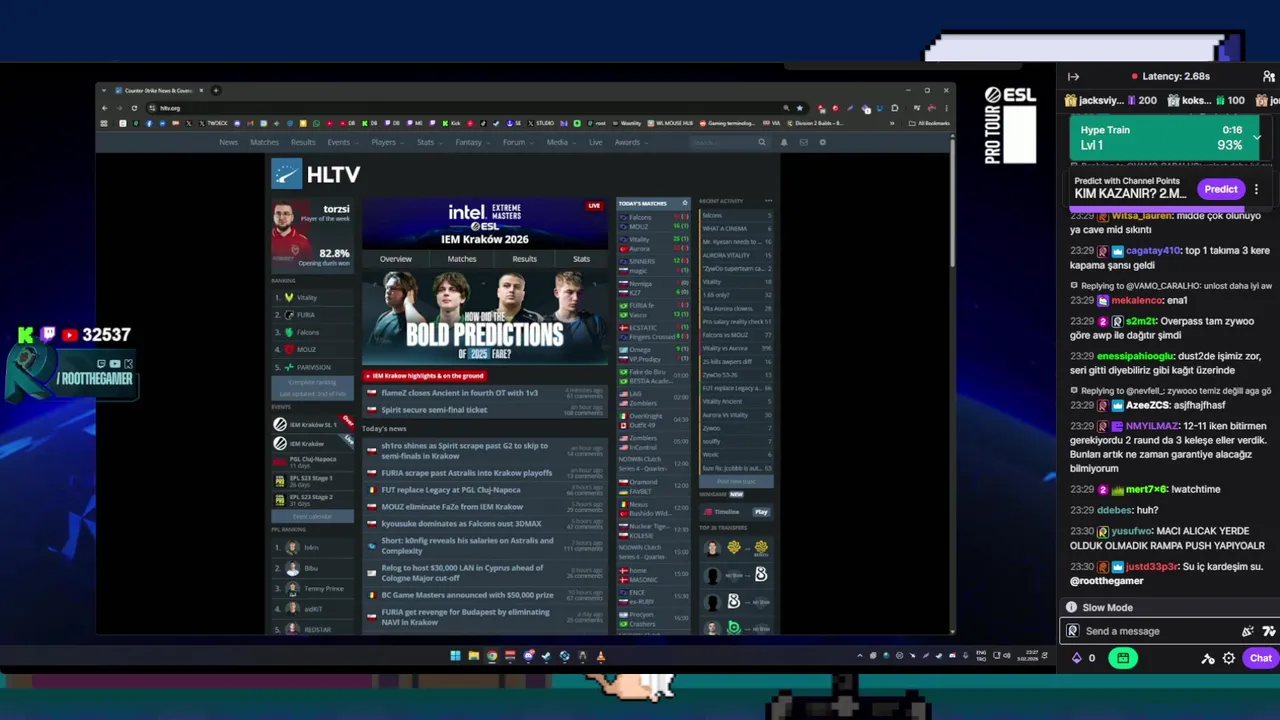Click the Chrome back arrow
This screenshot has height=720, width=1280.
point(104,108)
